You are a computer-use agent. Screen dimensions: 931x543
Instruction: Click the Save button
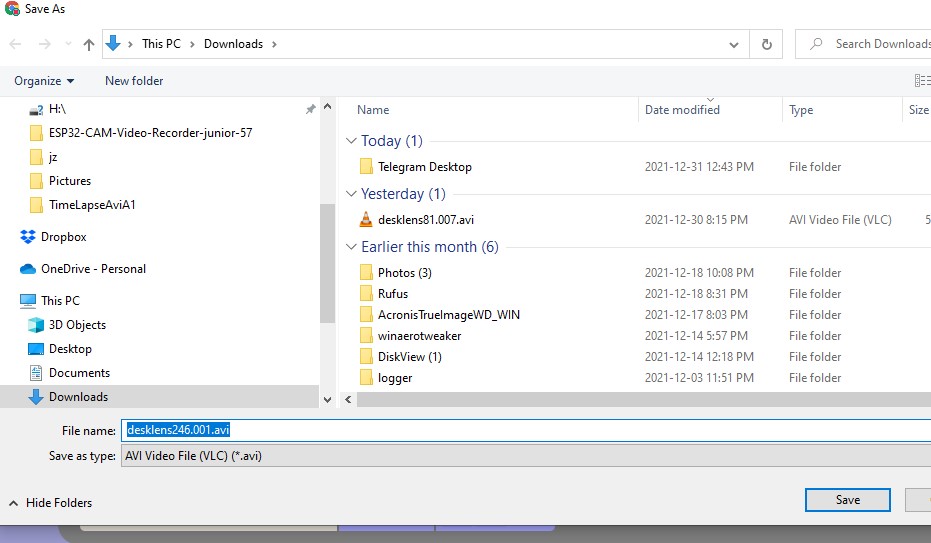pyautogui.click(x=847, y=500)
